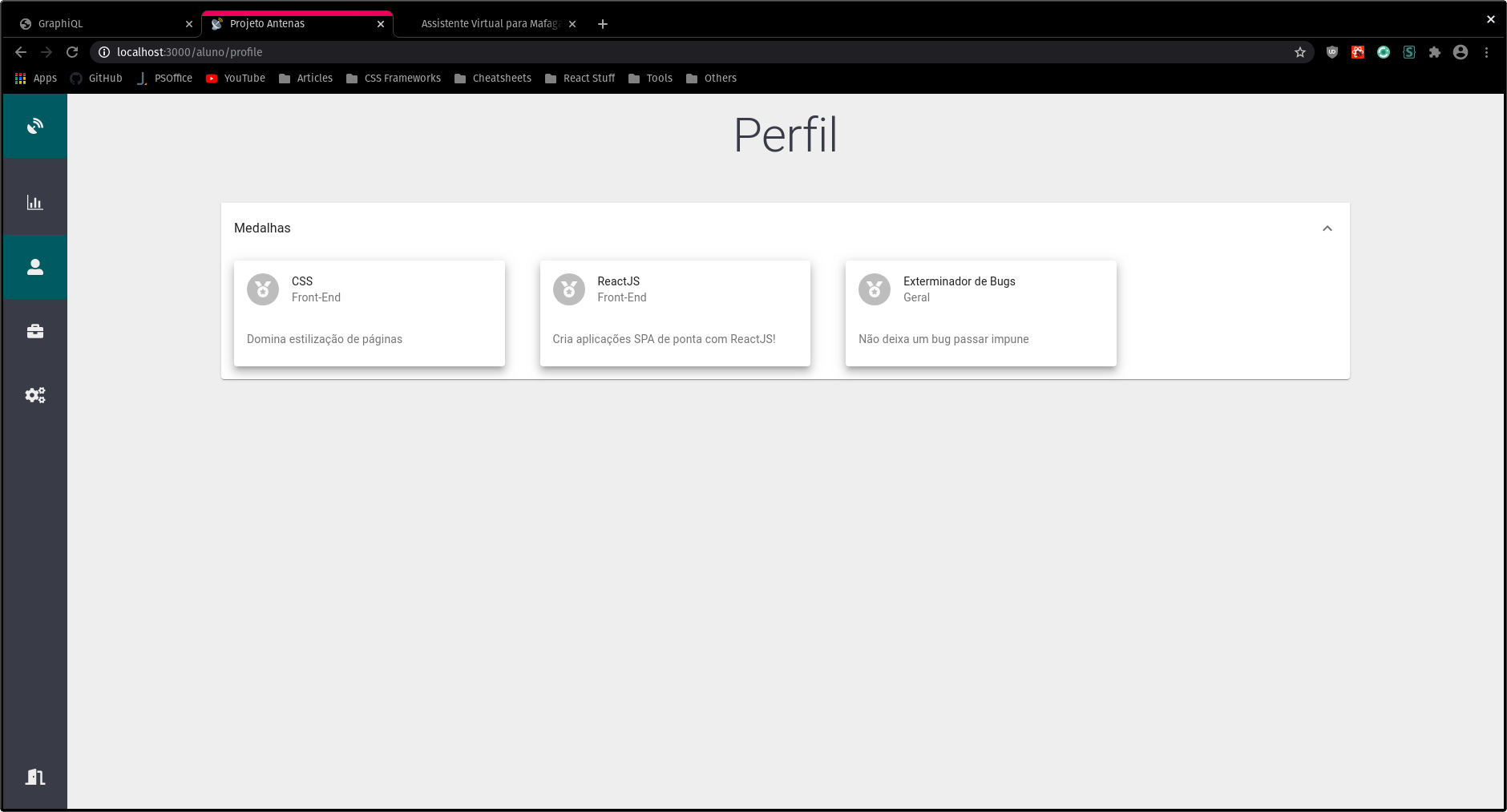The height and width of the screenshot is (812, 1507).
Task: Open the briefcase projects icon in sidebar
Action: tap(35, 331)
